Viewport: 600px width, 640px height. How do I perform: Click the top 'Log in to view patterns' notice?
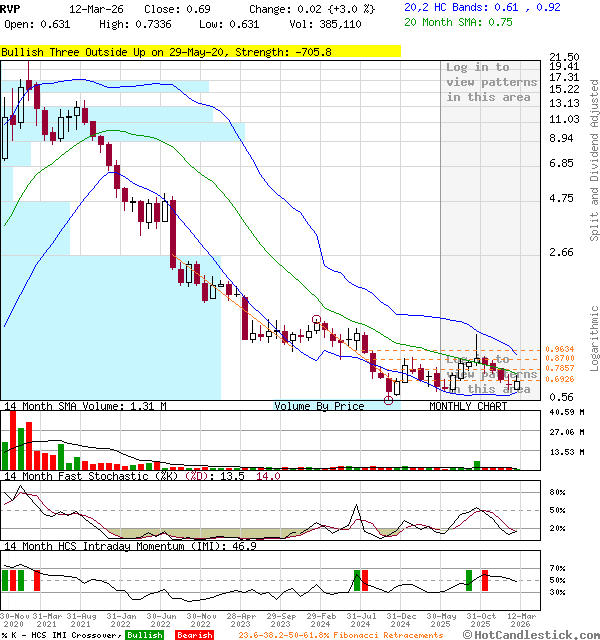pos(488,82)
